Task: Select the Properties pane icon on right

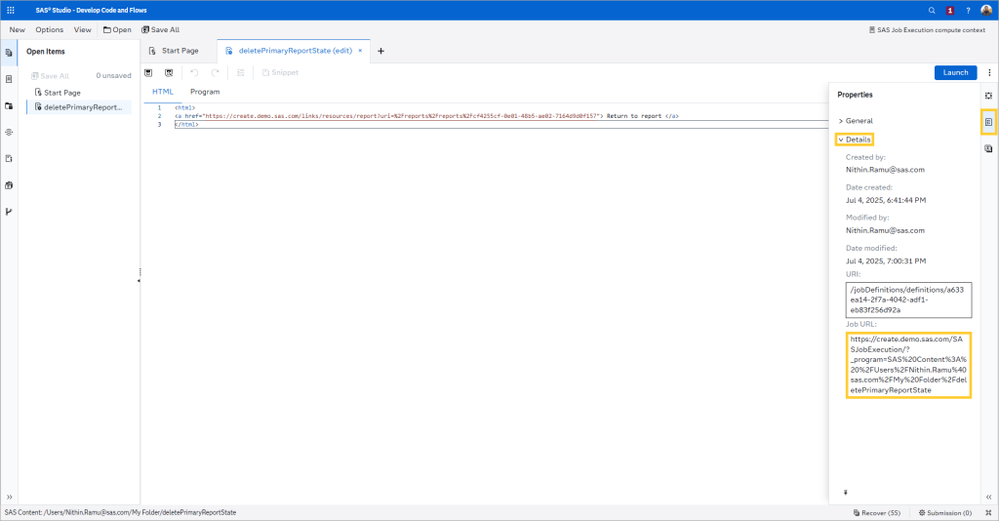Action: pos(988,122)
